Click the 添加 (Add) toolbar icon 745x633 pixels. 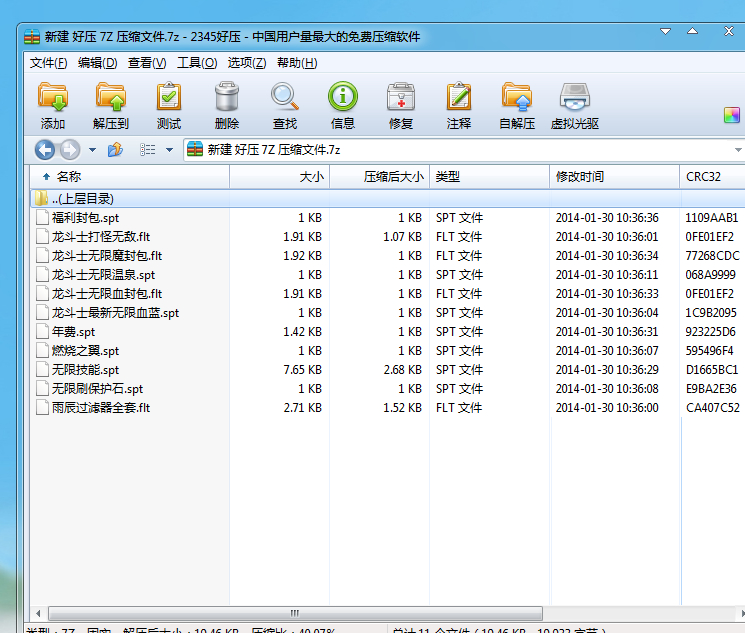click(53, 106)
